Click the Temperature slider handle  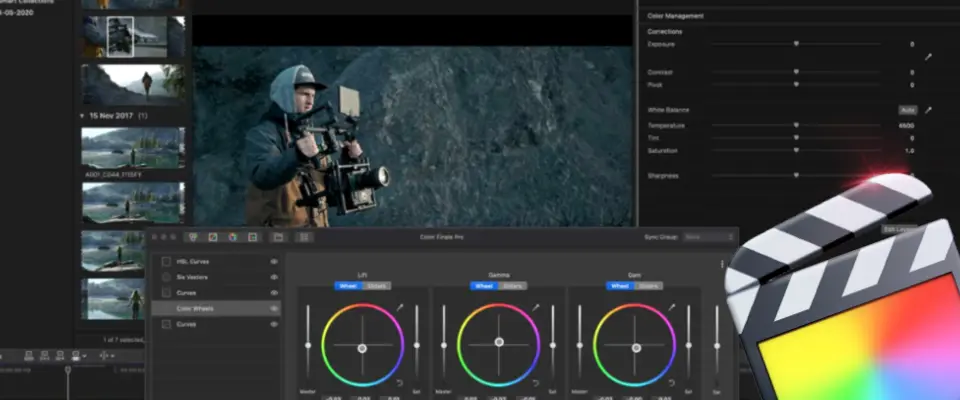pyautogui.click(x=796, y=125)
